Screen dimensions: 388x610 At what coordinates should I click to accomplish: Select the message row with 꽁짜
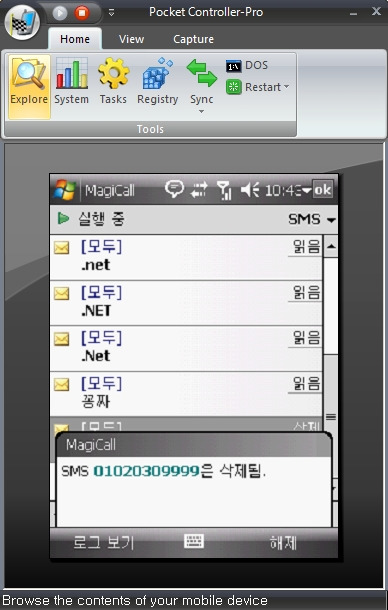[x=186, y=394]
